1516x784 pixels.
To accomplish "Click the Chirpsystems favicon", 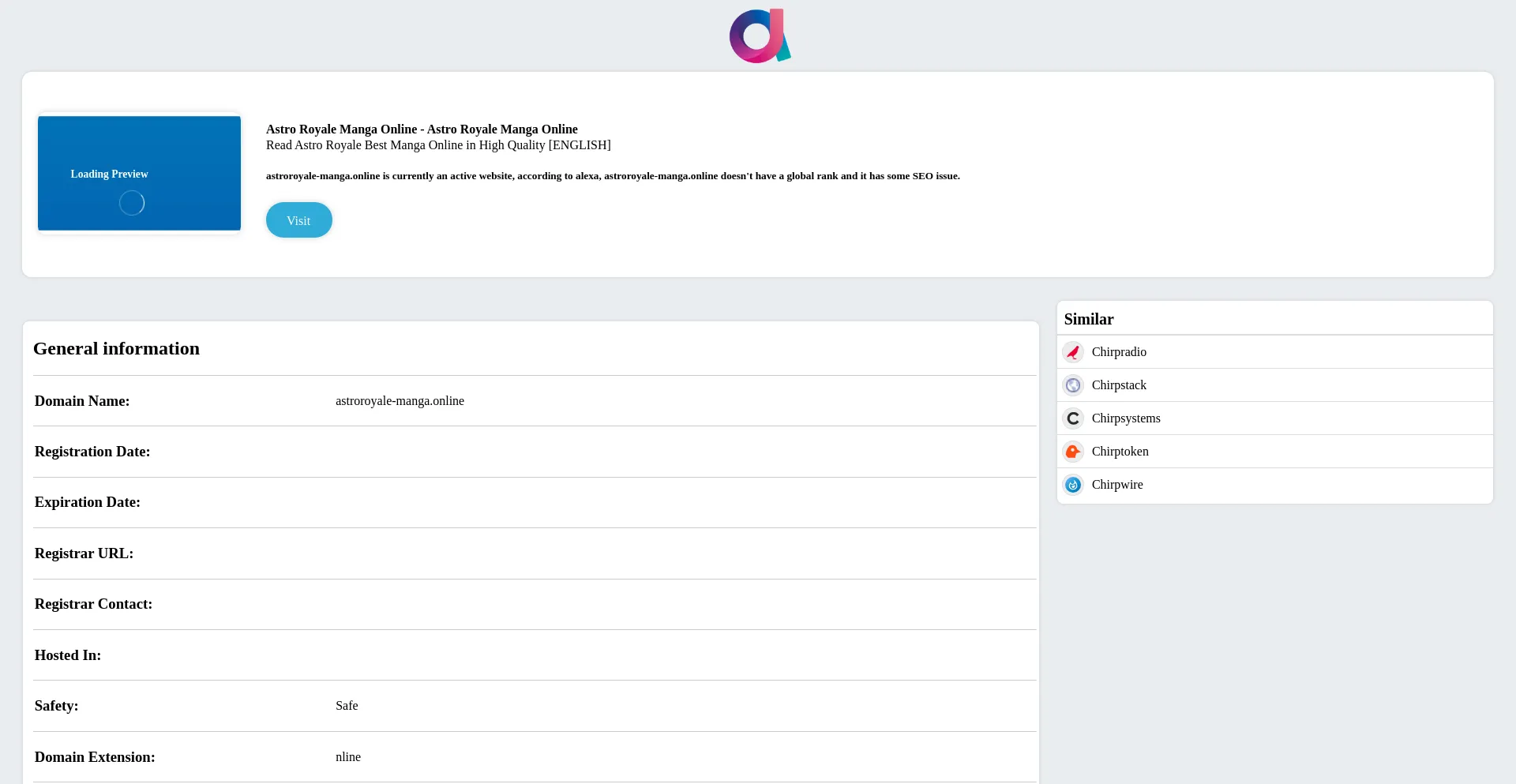I will [x=1073, y=418].
